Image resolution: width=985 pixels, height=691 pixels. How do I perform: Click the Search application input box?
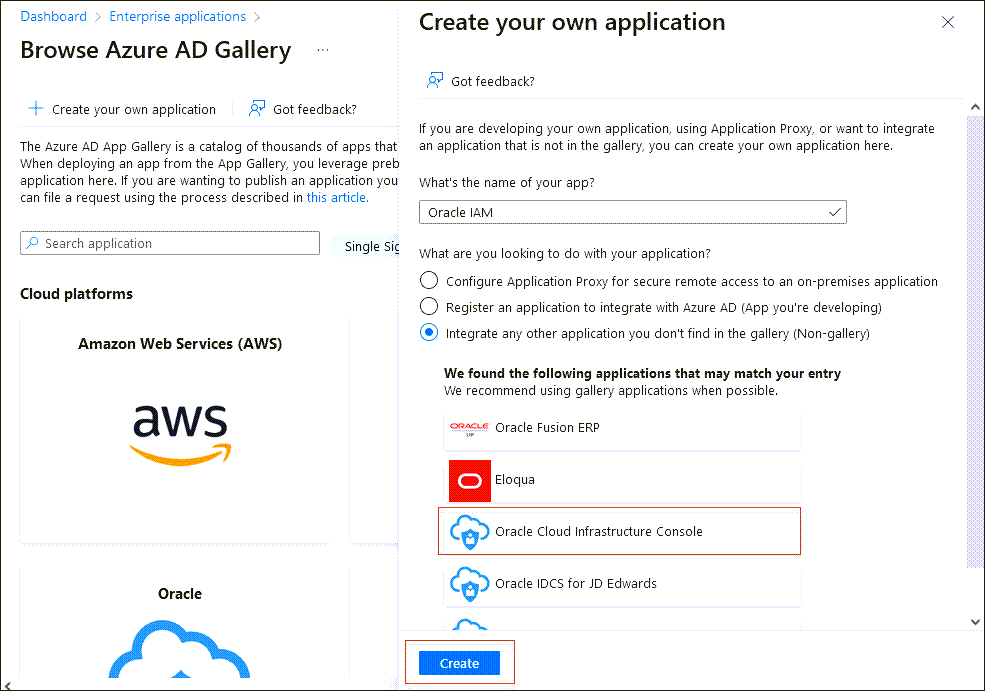[x=170, y=243]
